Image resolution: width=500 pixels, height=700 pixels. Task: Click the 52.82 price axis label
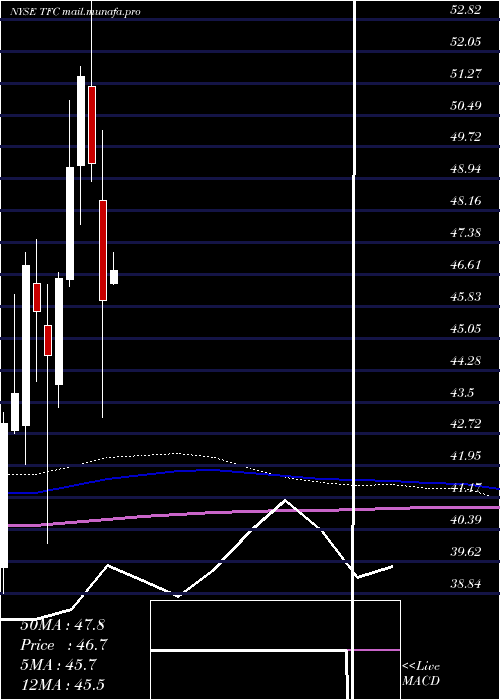tap(466, 10)
